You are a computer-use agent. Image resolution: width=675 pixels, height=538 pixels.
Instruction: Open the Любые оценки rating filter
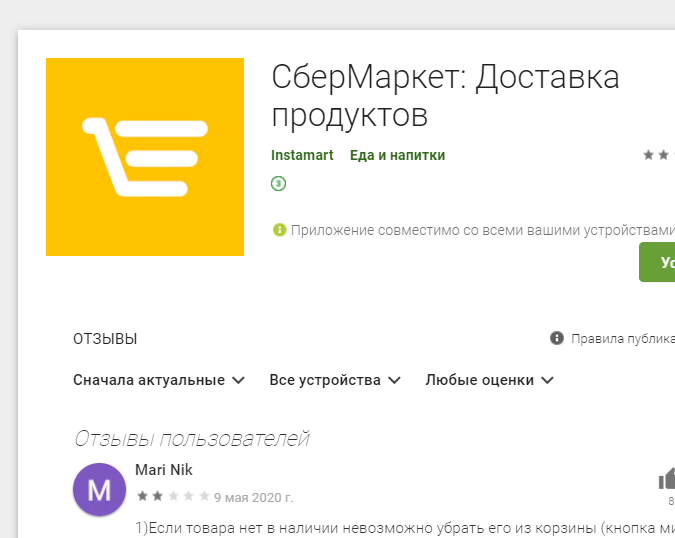489,380
